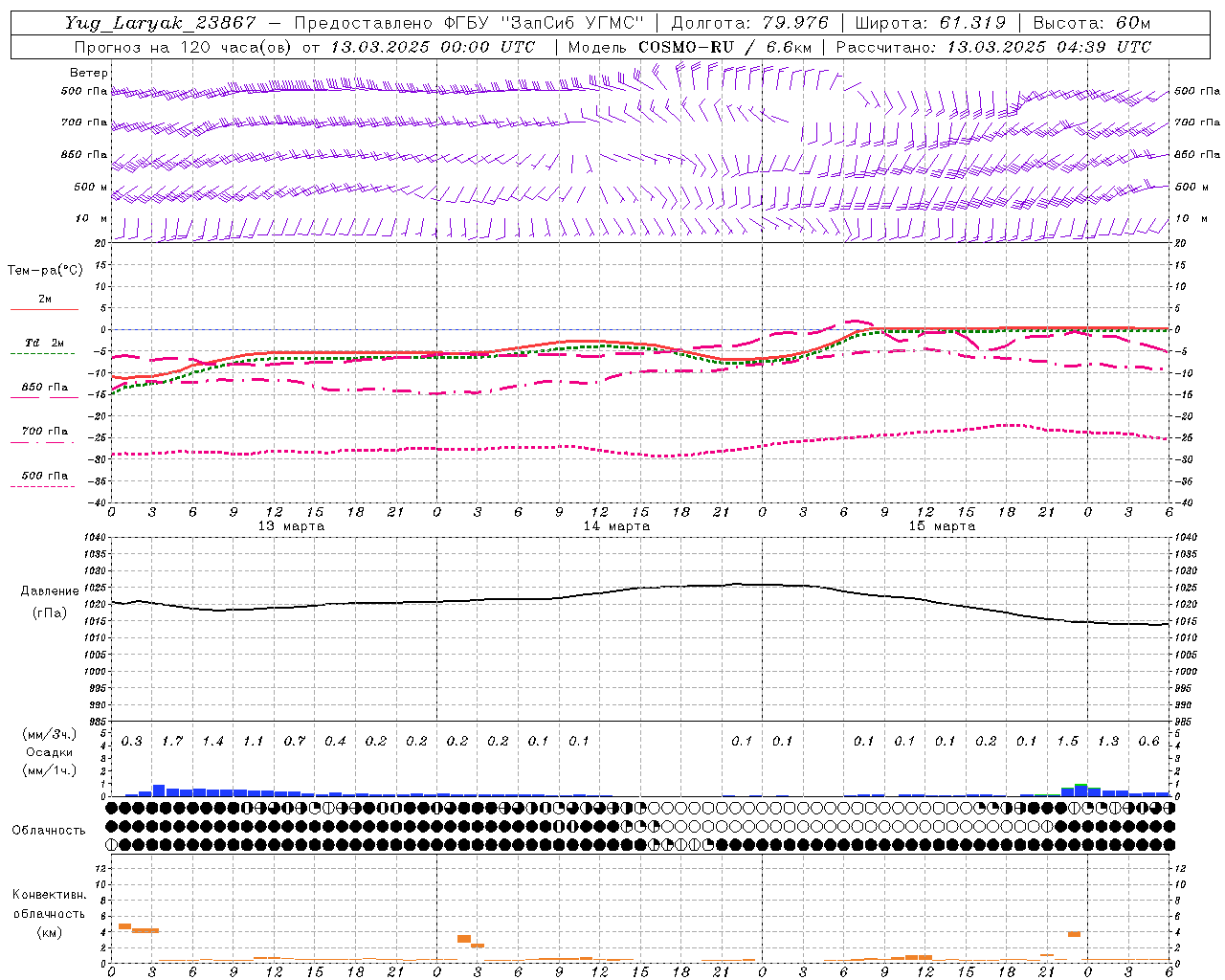
Task: Click the Td 2м legend label
Action: pyautogui.click(x=45, y=343)
